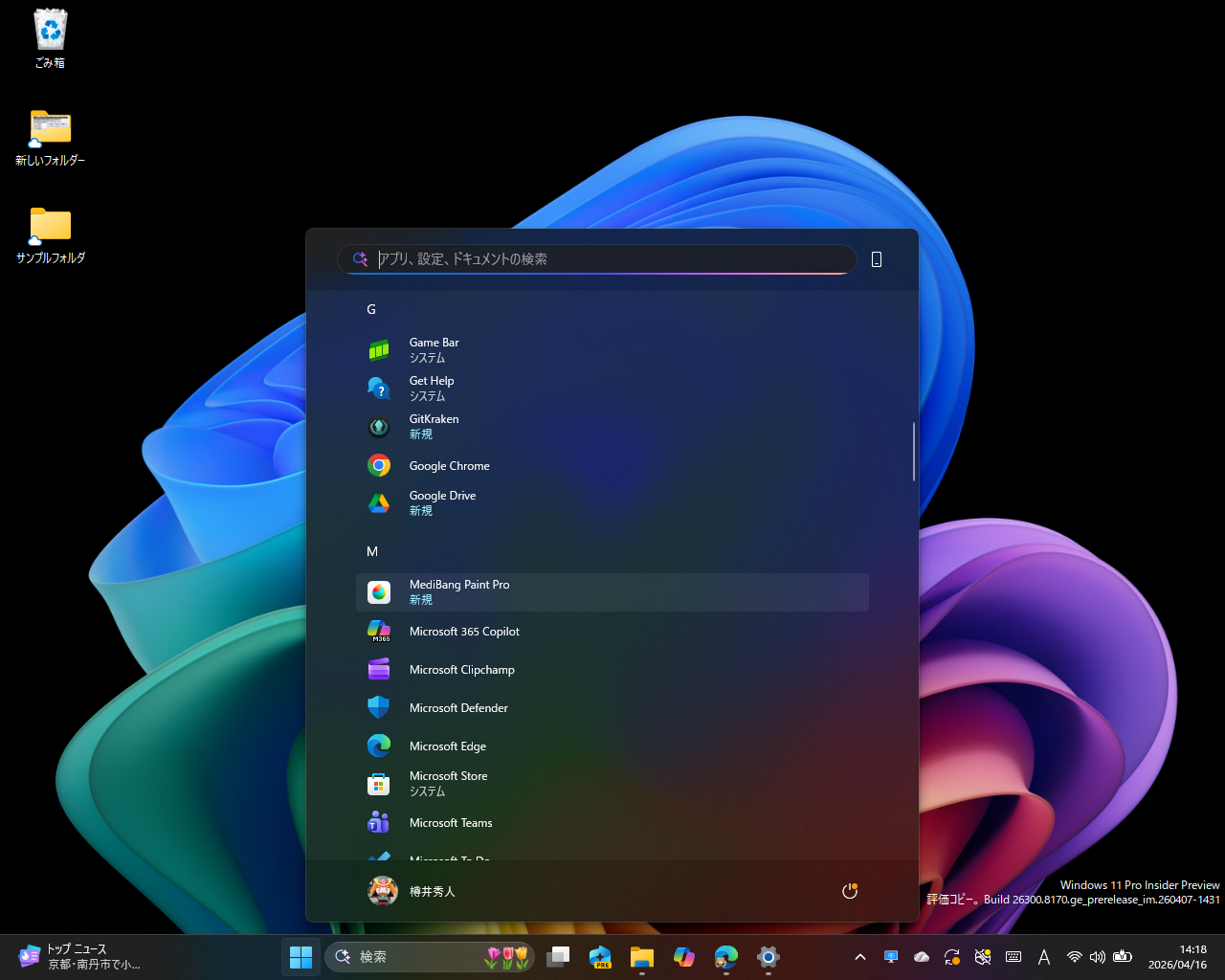The image size is (1225, 980).
Task: Jump to letters via the G header
Action: point(371,309)
